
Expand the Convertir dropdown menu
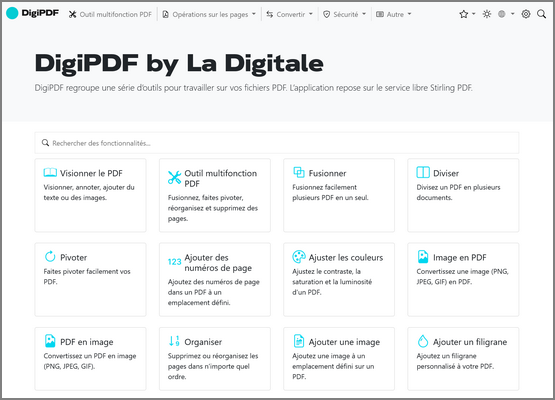[290, 14]
